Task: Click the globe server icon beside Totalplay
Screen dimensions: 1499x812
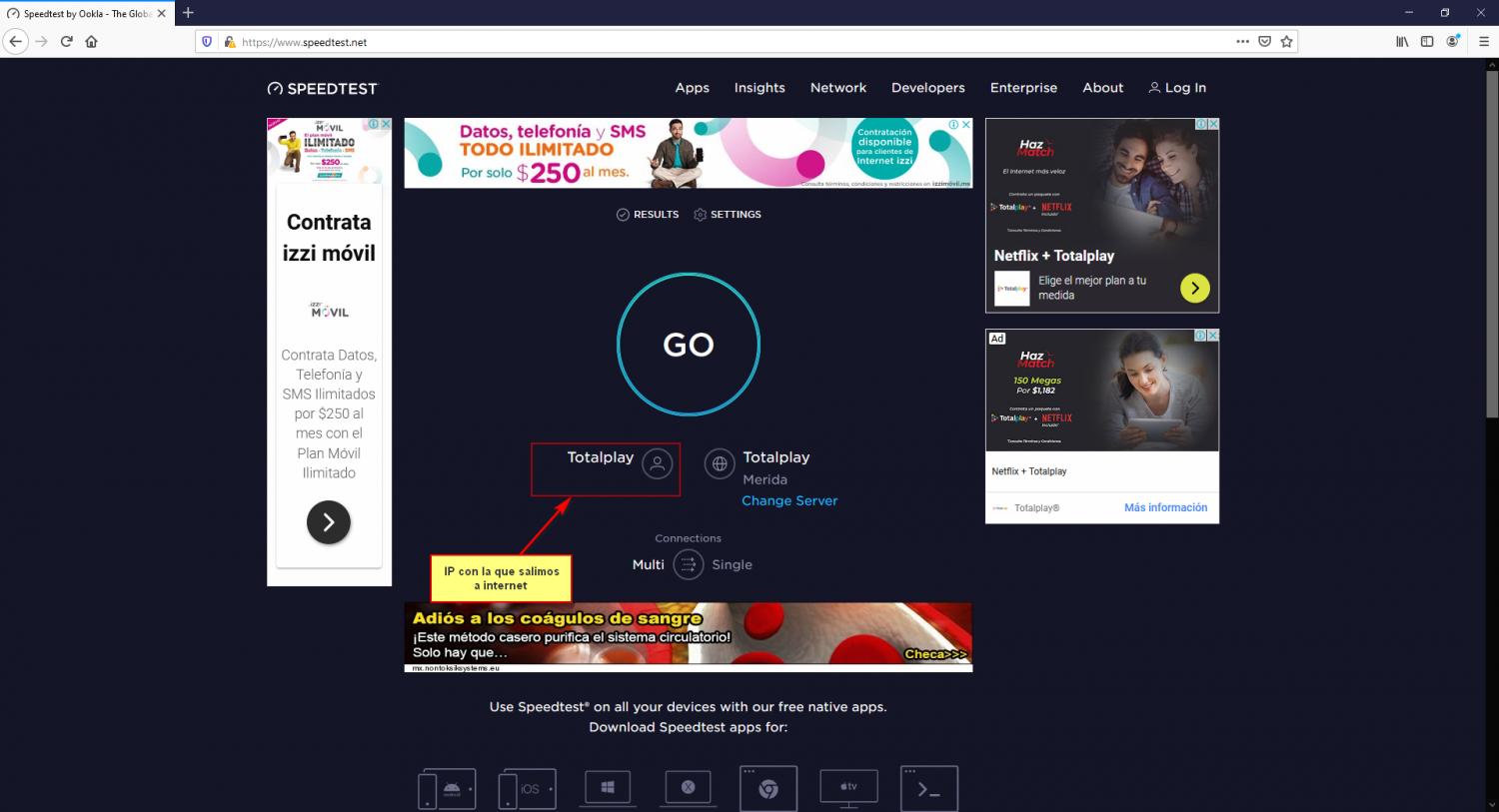Action: pos(720,464)
